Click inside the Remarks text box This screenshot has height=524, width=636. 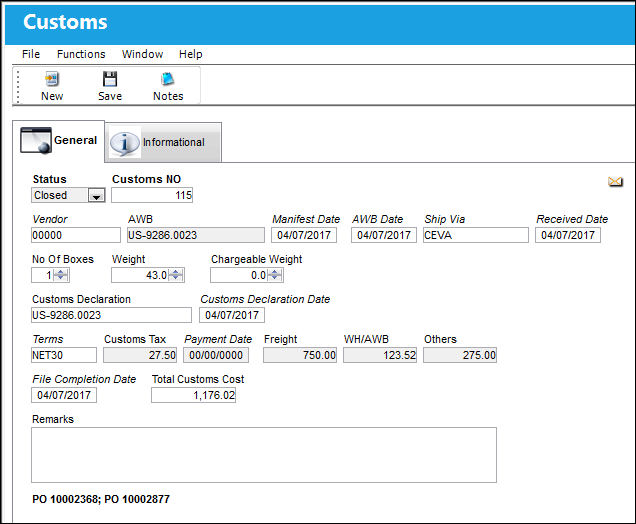coord(264,455)
